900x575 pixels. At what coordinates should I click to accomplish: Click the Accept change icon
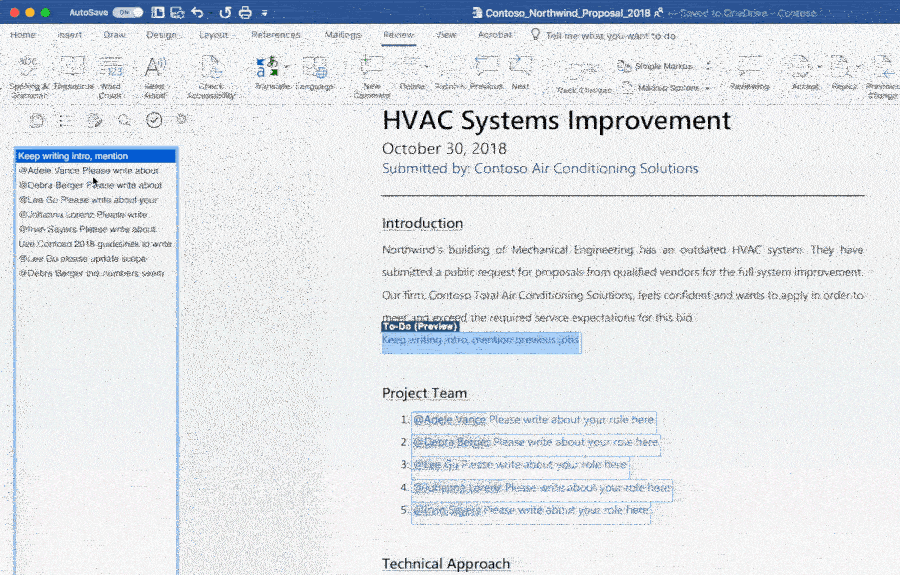tap(801, 67)
